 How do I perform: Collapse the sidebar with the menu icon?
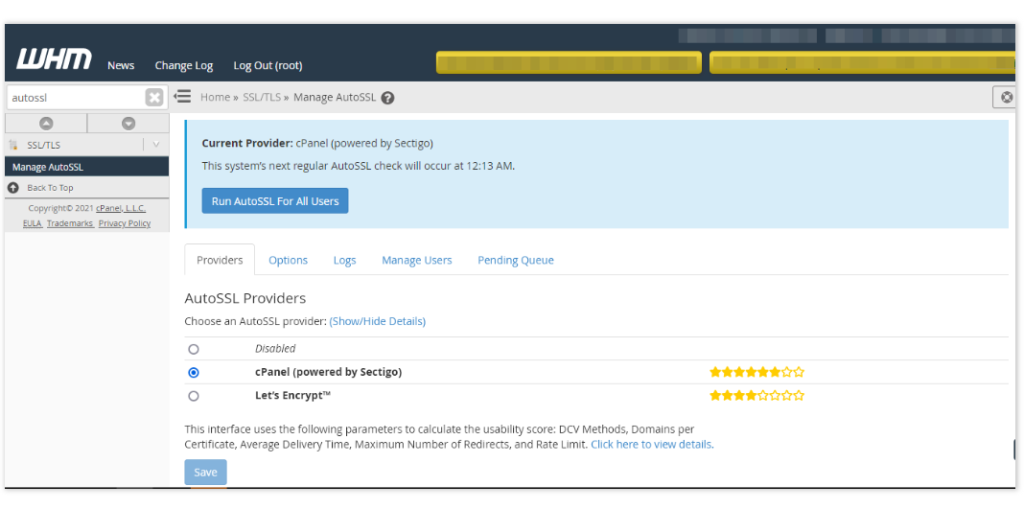[x=182, y=97]
